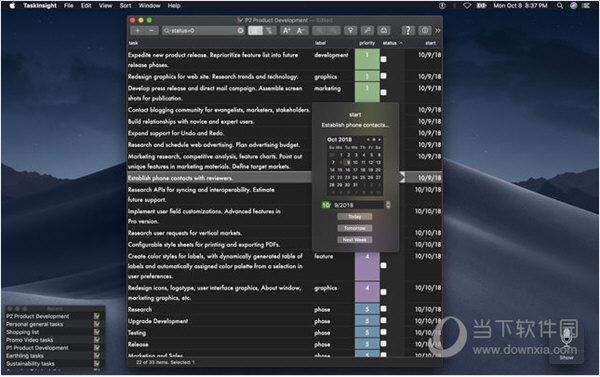Clear the status=0 search filter
This screenshot has width=600, height=377.
240,31
